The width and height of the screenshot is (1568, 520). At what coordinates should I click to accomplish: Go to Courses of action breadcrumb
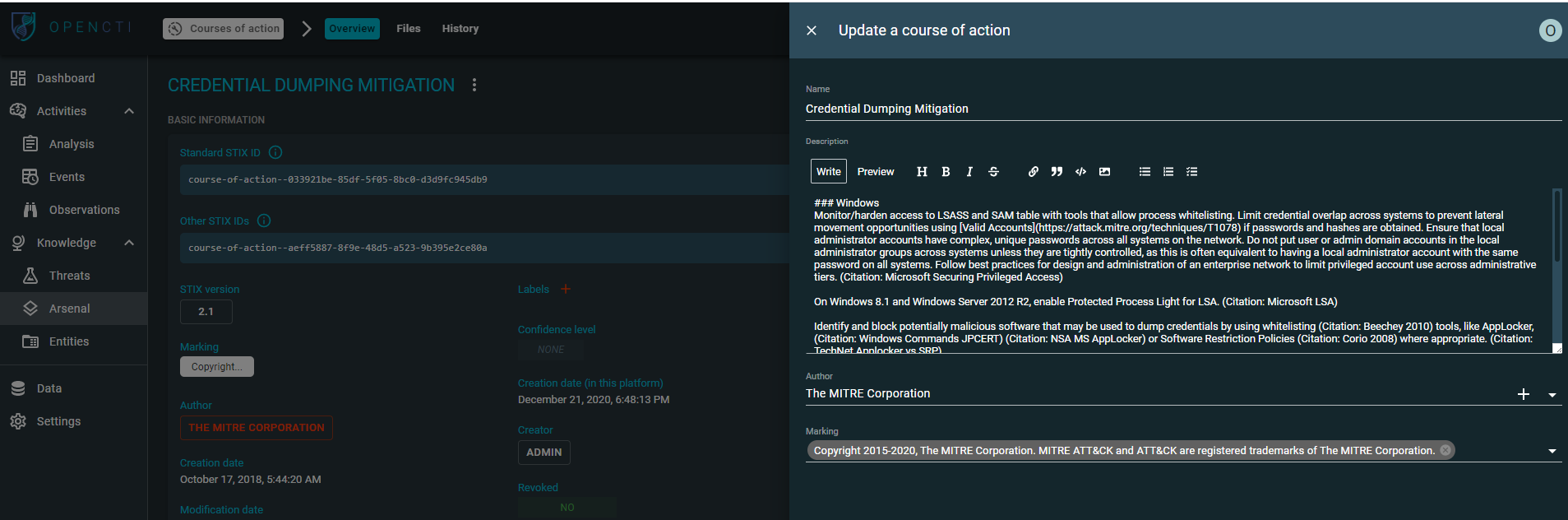[x=224, y=29]
